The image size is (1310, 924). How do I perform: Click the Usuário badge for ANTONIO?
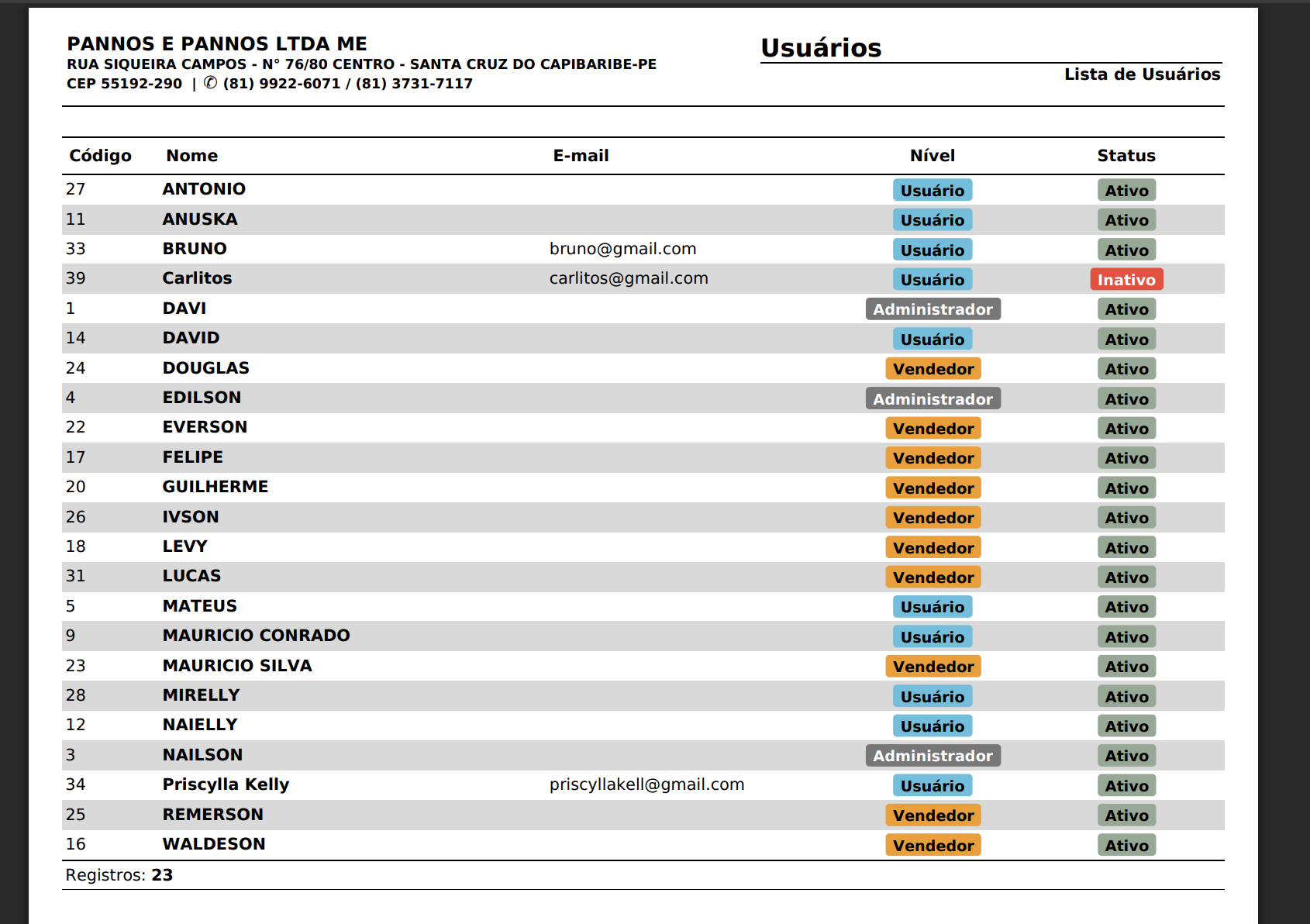point(932,191)
